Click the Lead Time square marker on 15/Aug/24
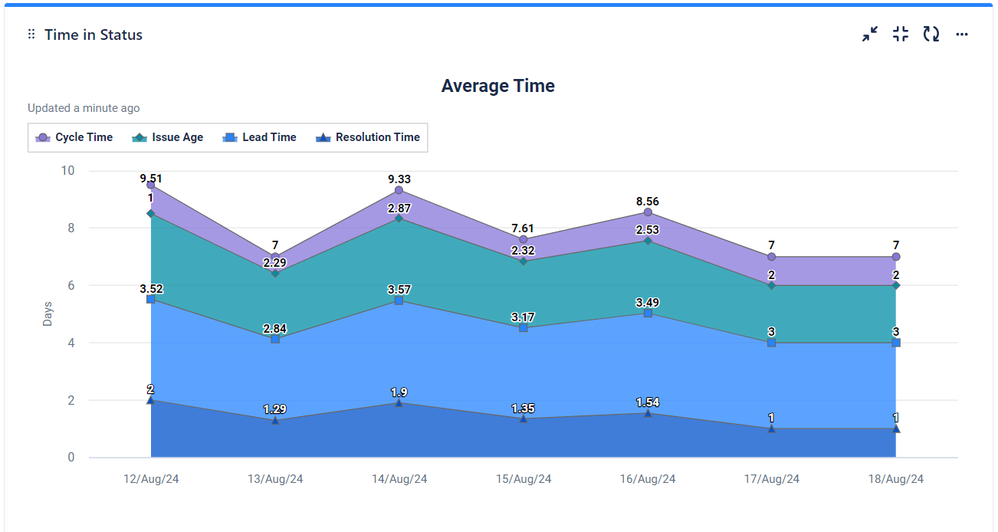The height and width of the screenshot is (532, 998). (x=523, y=327)
